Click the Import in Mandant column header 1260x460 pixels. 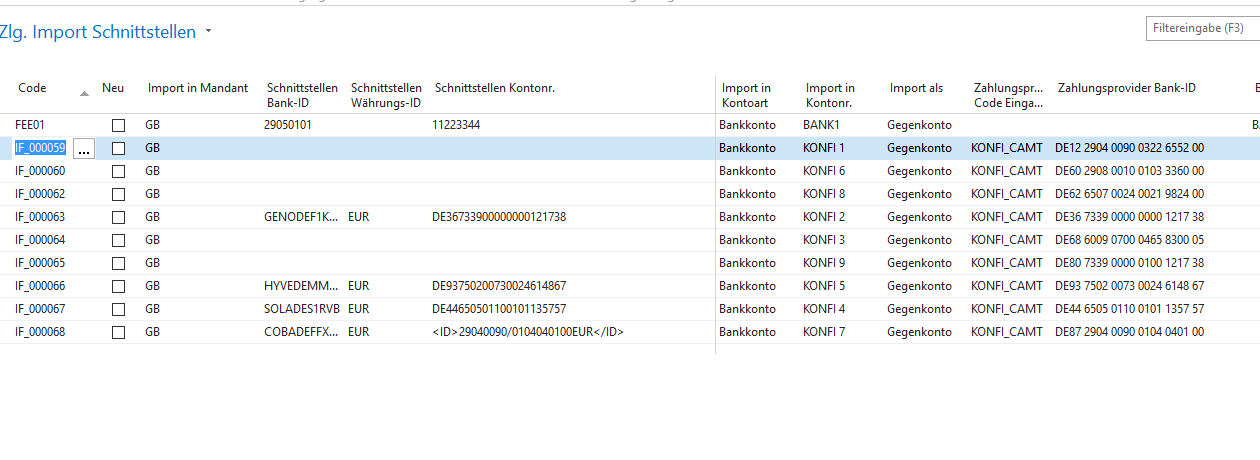point(198,88)
